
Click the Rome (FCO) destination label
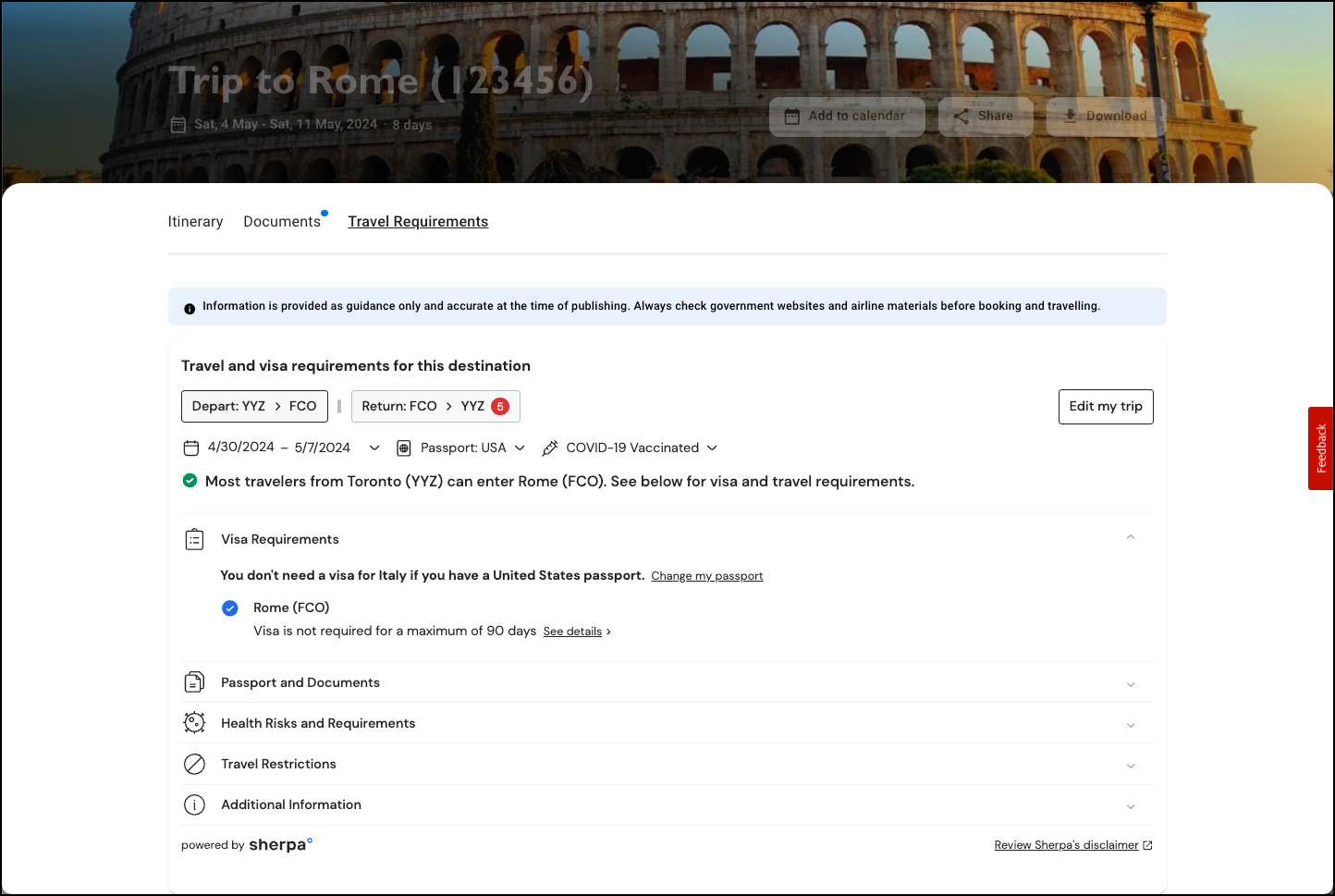point(291,608)
